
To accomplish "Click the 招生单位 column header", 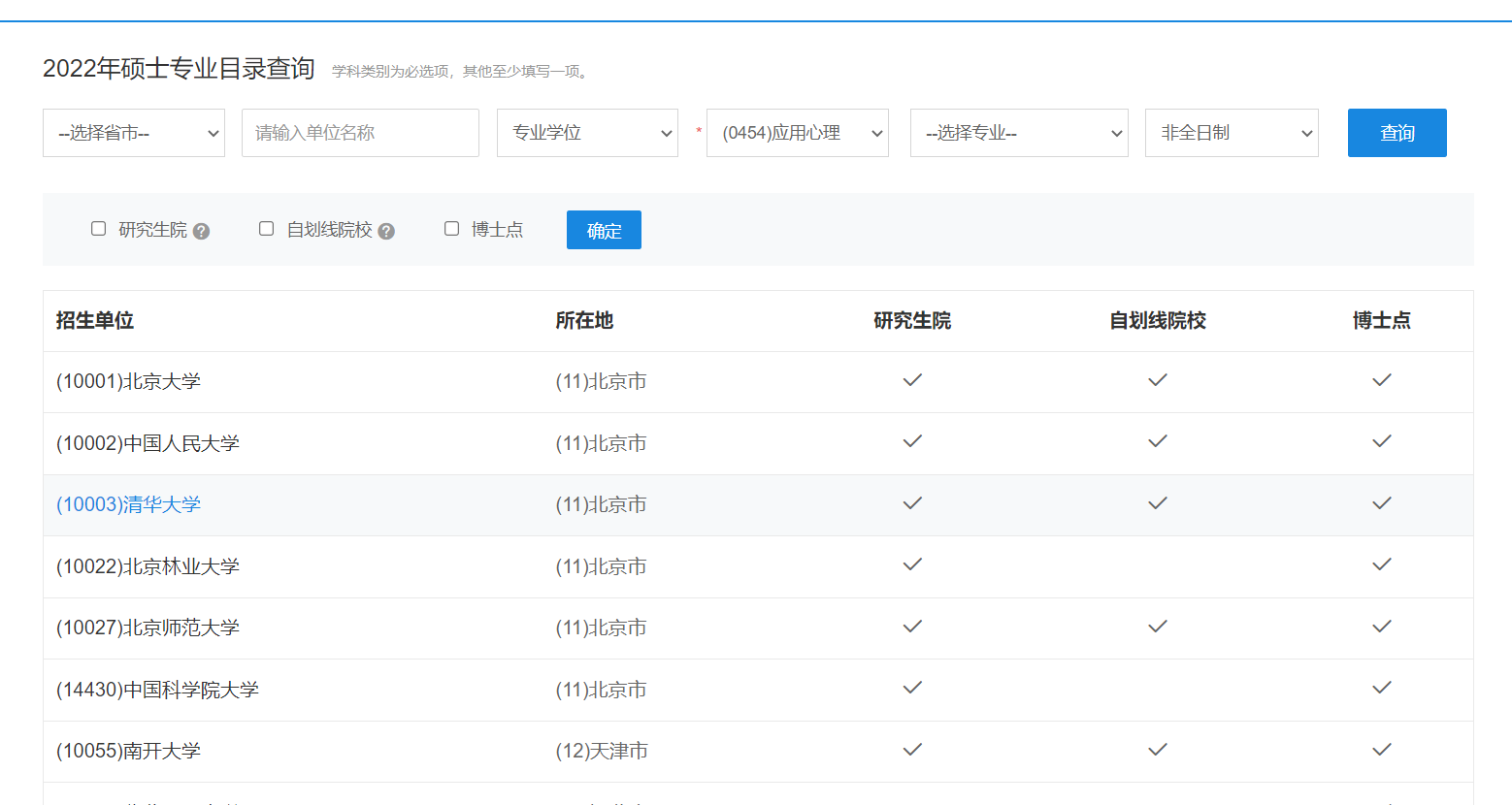I will [x=95, y=321].
